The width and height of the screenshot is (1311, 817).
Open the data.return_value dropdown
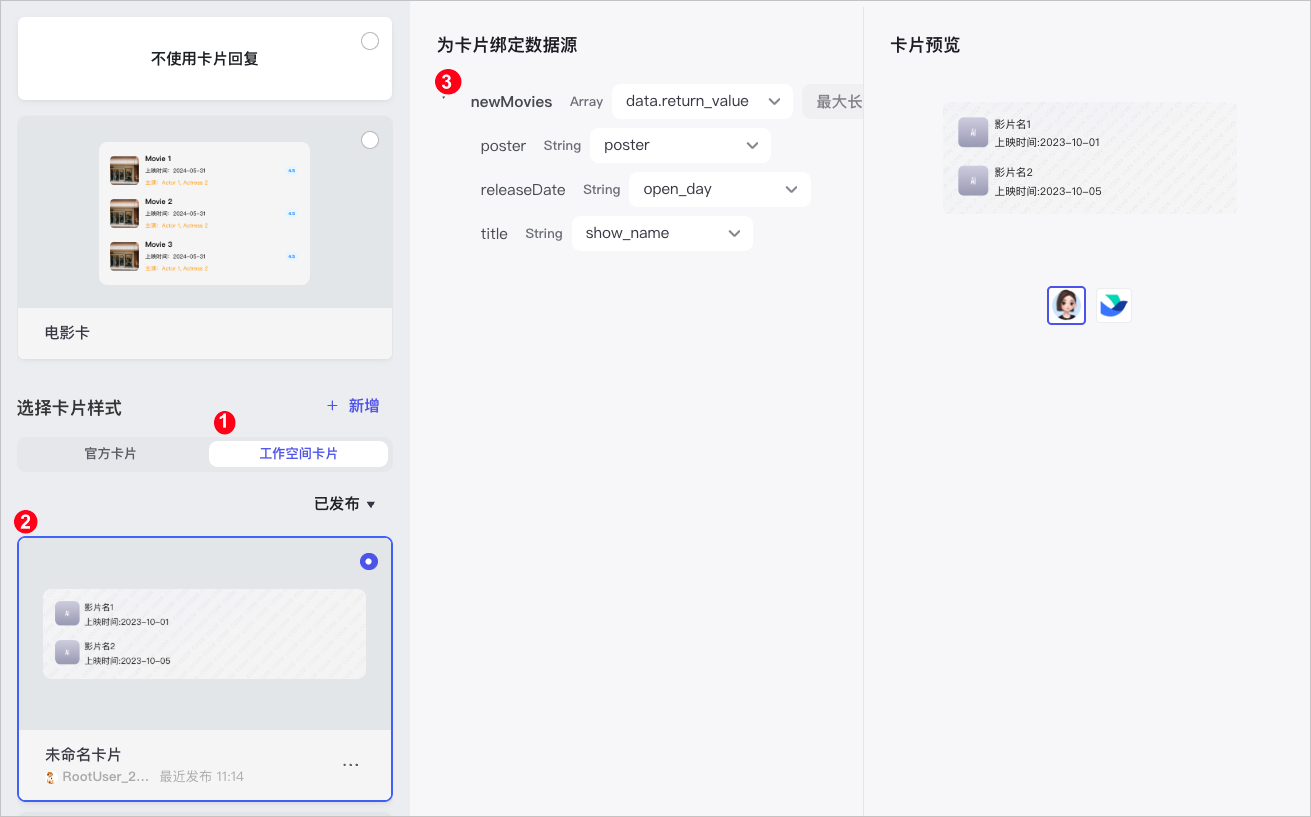[702, 101]
